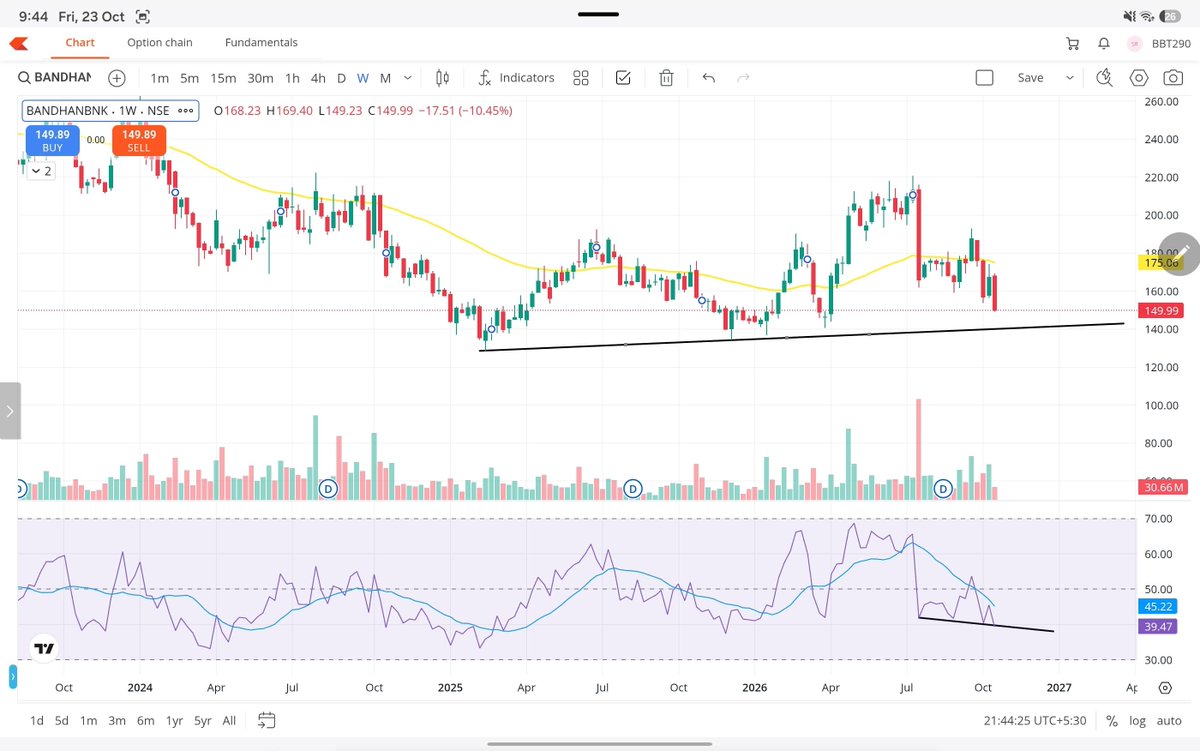Click the orange SELL 149.89 button
The image size is (1200, 751).
[139, 140]
